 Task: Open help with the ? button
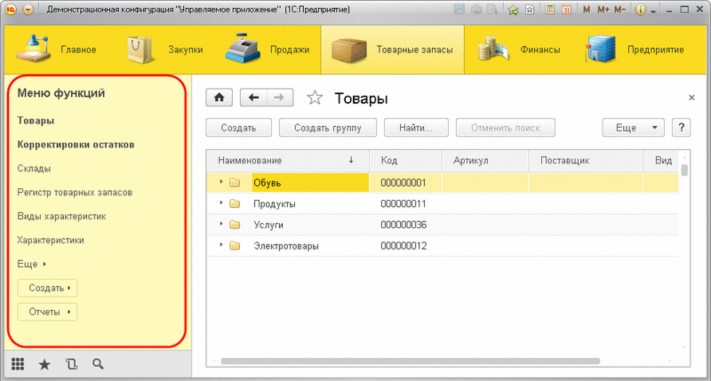[x=681, y=128]
